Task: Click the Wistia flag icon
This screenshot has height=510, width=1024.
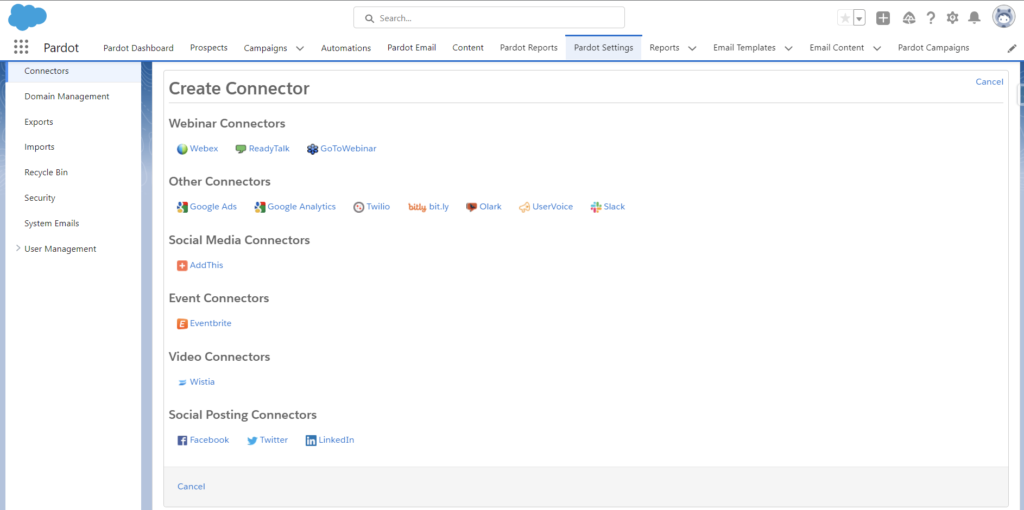Action: 182,382
